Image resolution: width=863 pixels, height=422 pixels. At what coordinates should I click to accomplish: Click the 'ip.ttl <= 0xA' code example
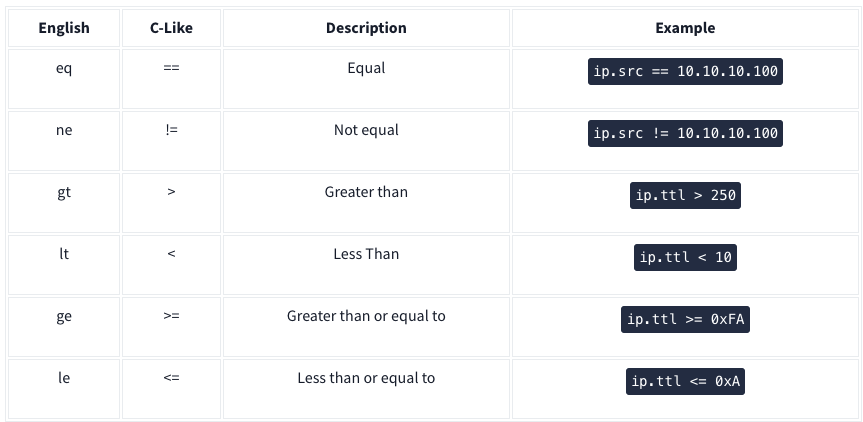[x=685, y=381]
